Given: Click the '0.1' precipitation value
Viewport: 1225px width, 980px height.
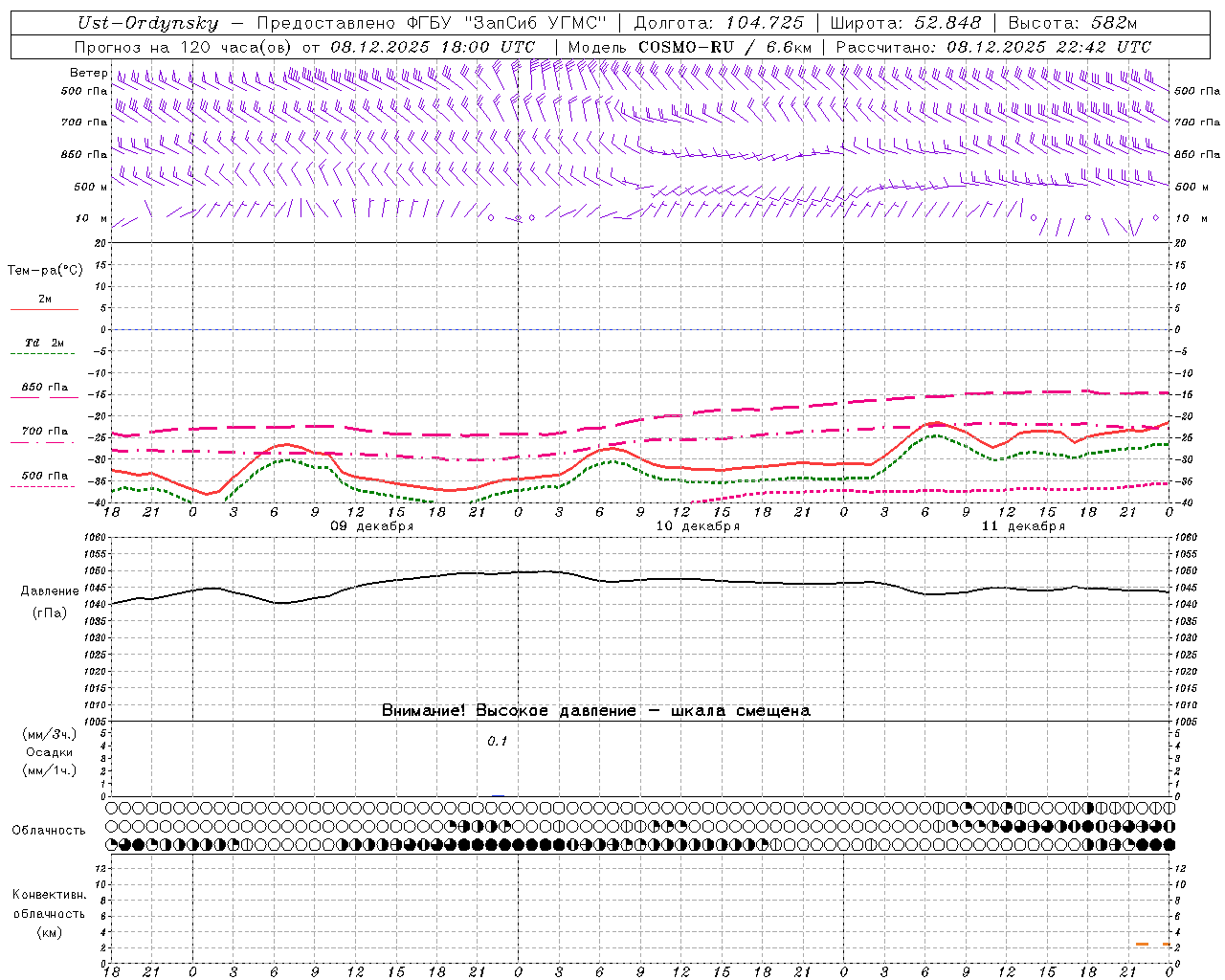Looking at the screenshot, I should 497,742.
